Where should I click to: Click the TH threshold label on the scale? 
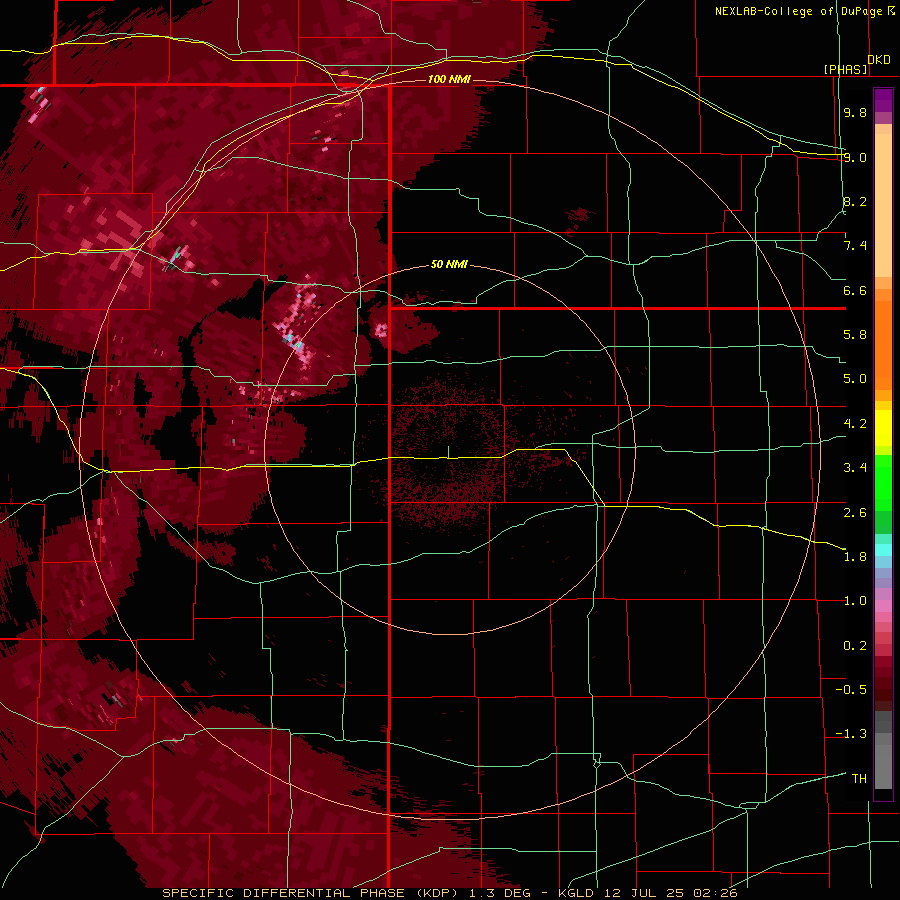859,779
